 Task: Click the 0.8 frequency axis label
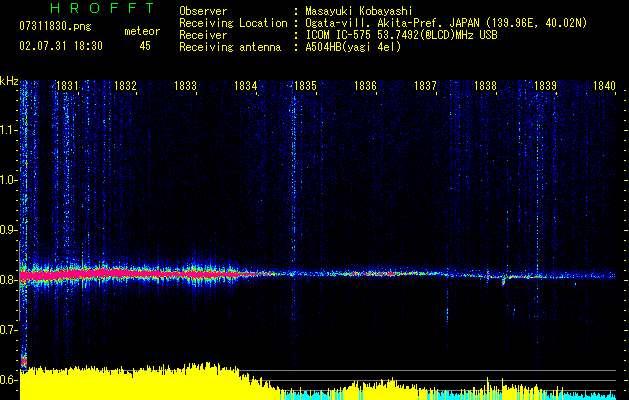click(9, 280)
